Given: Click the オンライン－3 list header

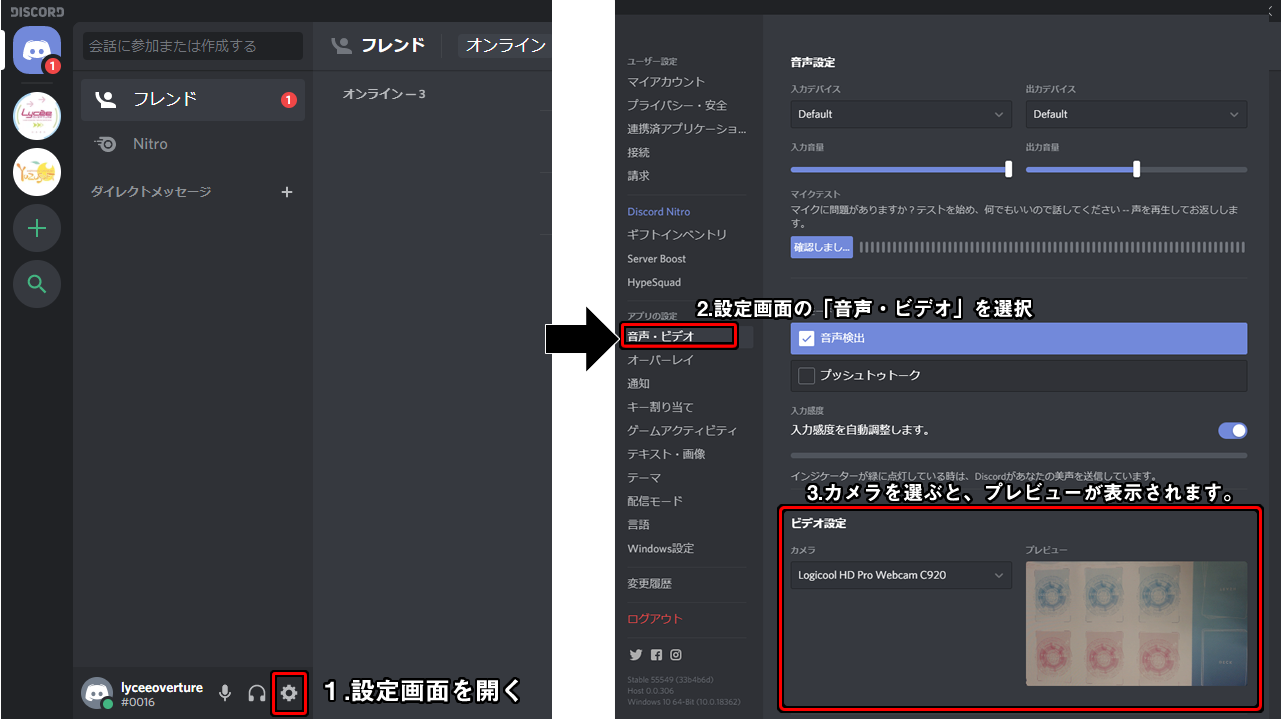Looking at the screenshot, I should 384,94.
